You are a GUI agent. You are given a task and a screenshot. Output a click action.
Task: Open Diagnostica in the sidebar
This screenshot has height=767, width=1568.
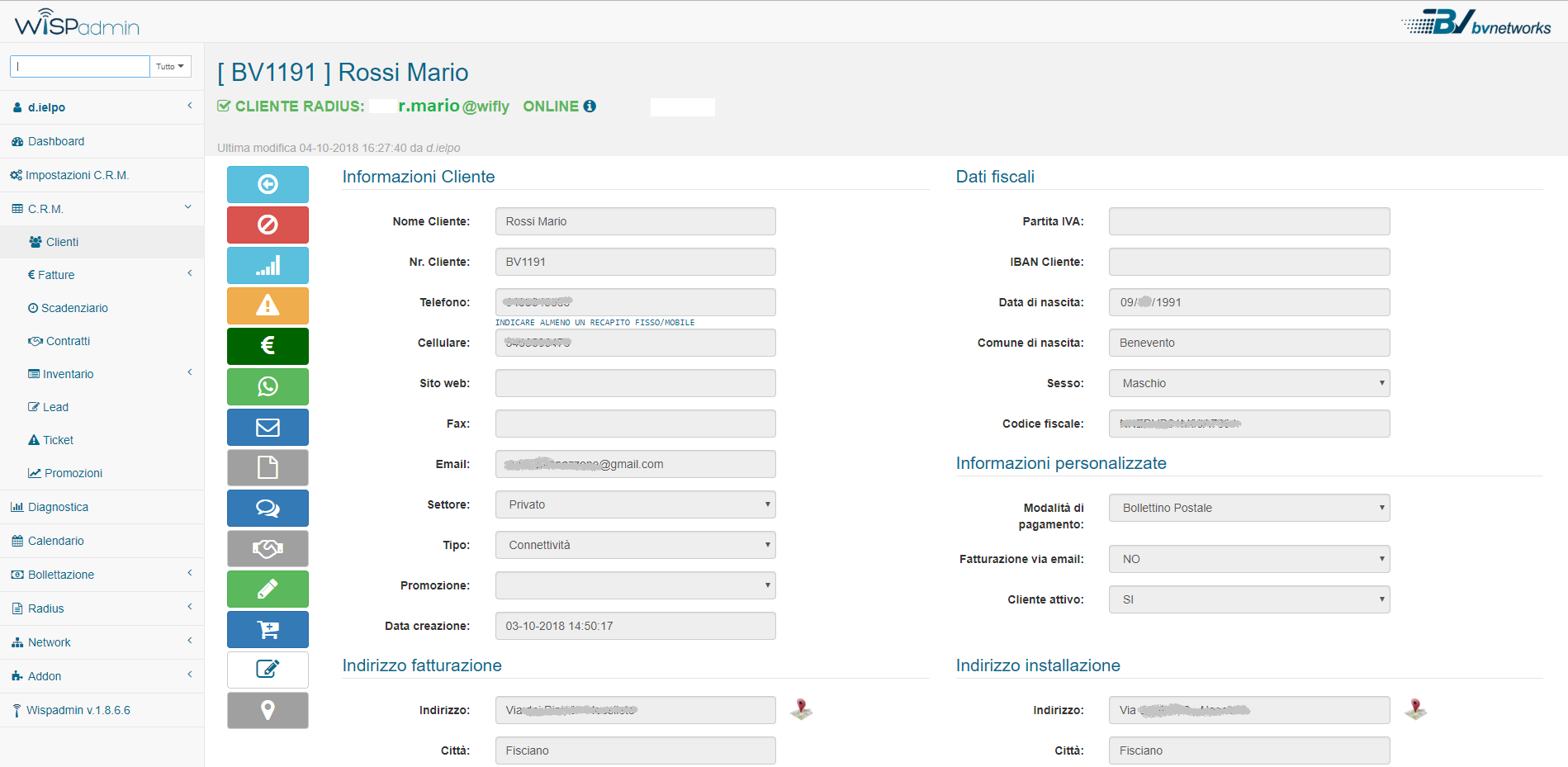click(x=102, y=507)
